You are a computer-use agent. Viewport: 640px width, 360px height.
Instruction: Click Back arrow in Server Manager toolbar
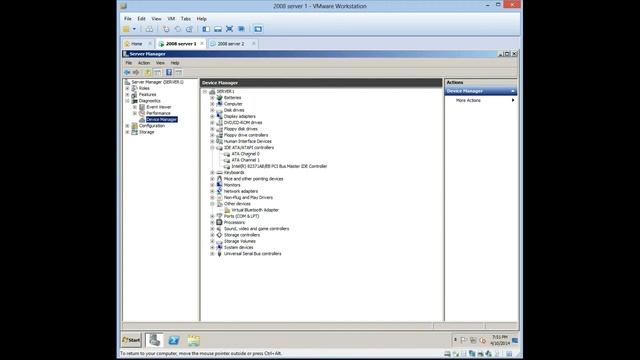(127, 72)
